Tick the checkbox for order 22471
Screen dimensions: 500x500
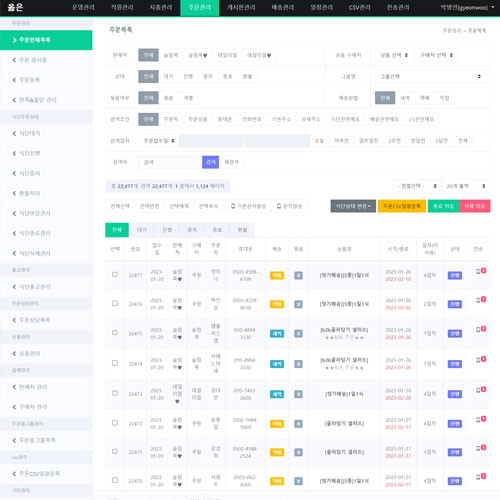click(115, 451)
